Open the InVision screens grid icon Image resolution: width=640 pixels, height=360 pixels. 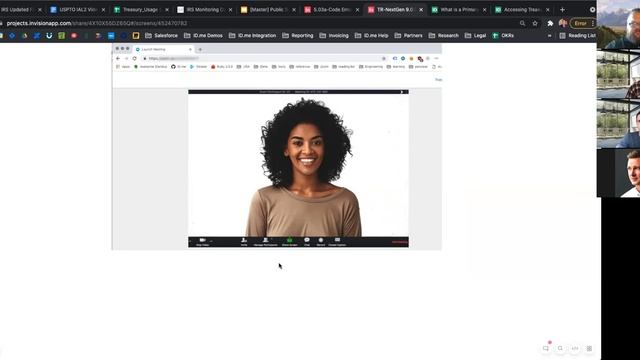pyautogui.click(x=589, y=348)
